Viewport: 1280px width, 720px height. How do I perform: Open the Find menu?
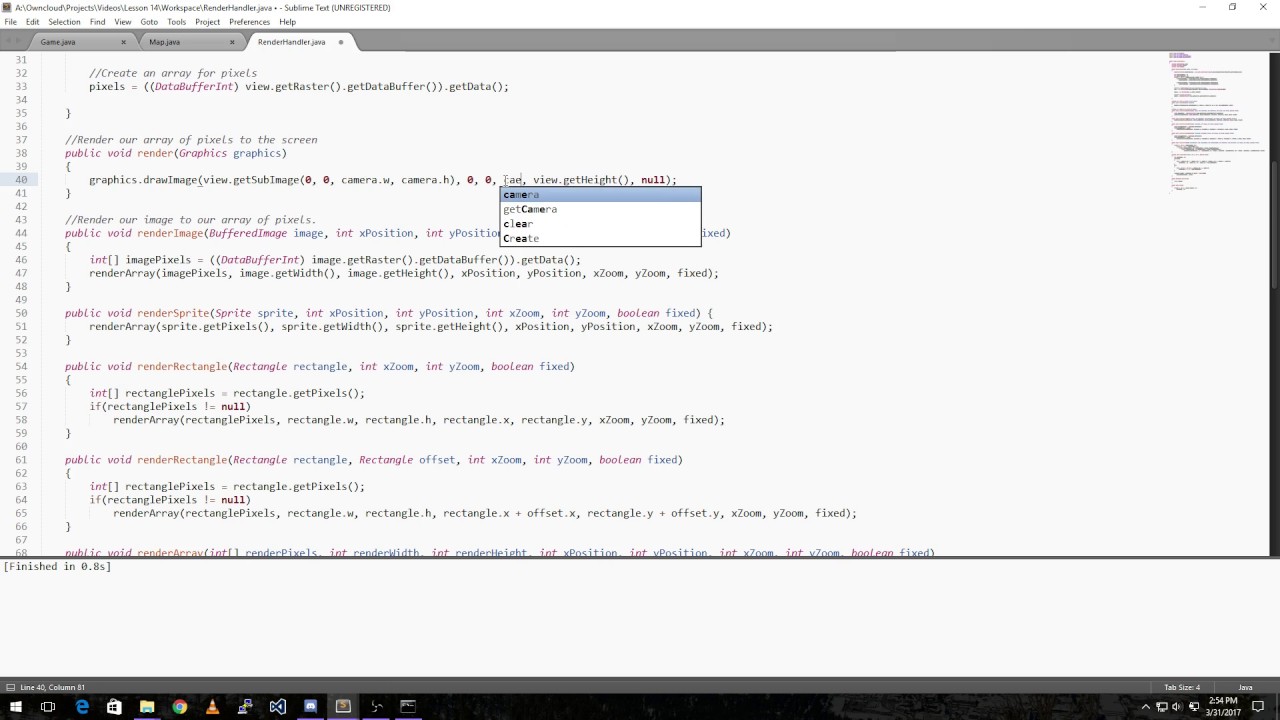97,22
